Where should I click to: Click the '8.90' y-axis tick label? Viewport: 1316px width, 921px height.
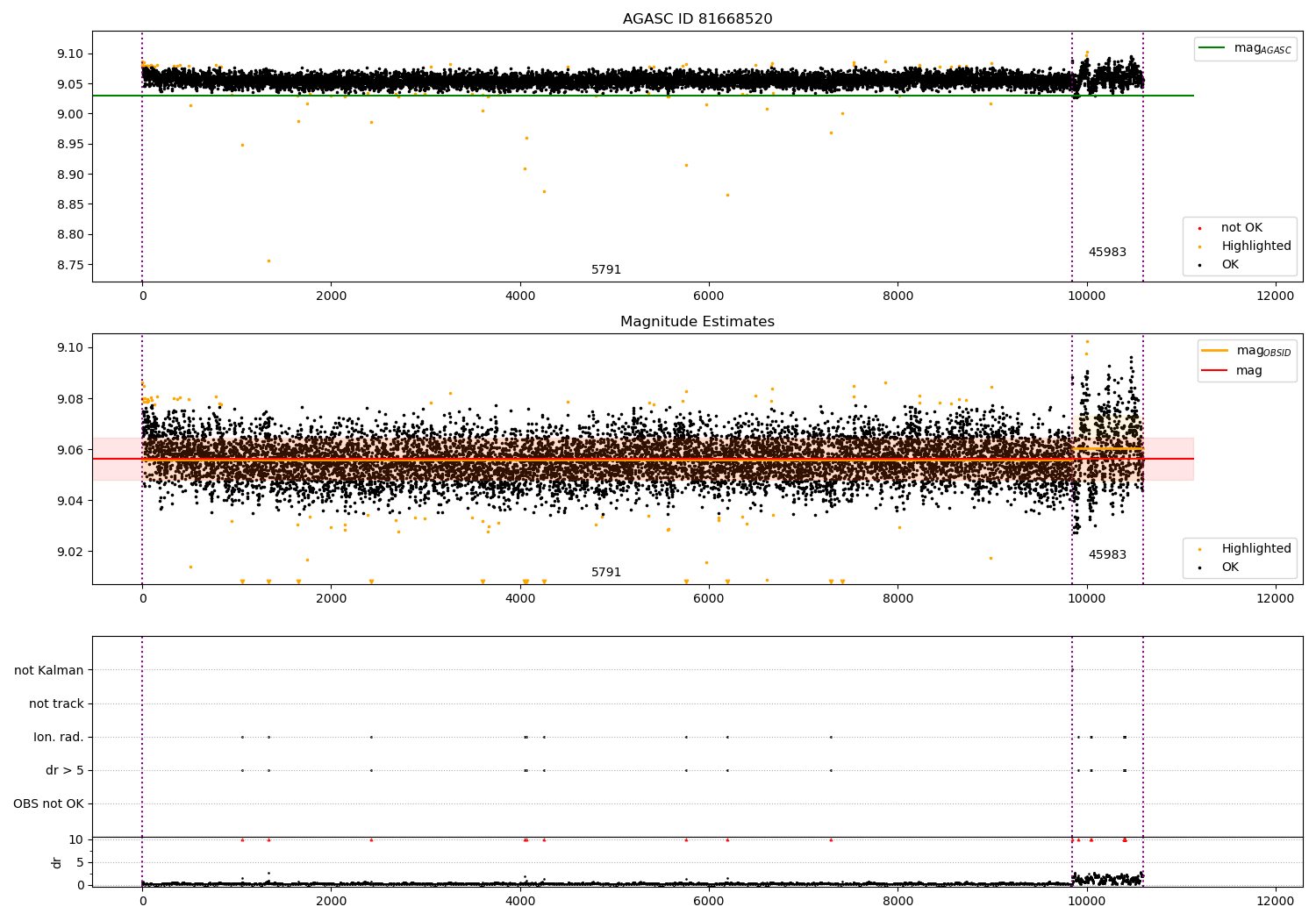coord(70,175)
